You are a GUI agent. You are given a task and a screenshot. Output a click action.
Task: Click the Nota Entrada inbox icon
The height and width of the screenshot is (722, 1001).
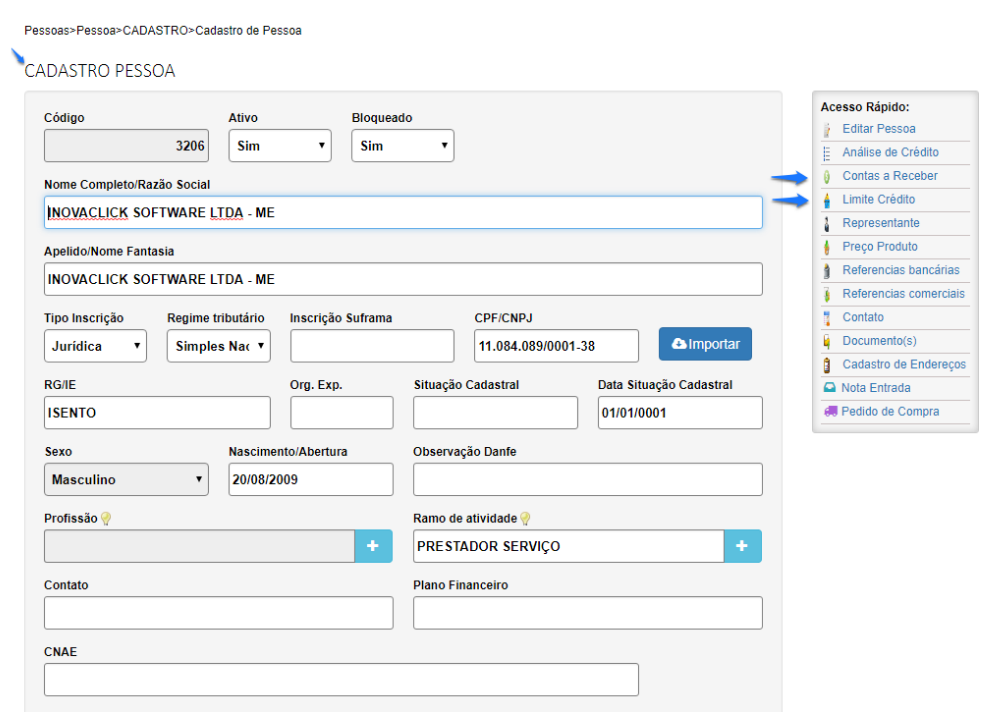[x=828, y=388]
